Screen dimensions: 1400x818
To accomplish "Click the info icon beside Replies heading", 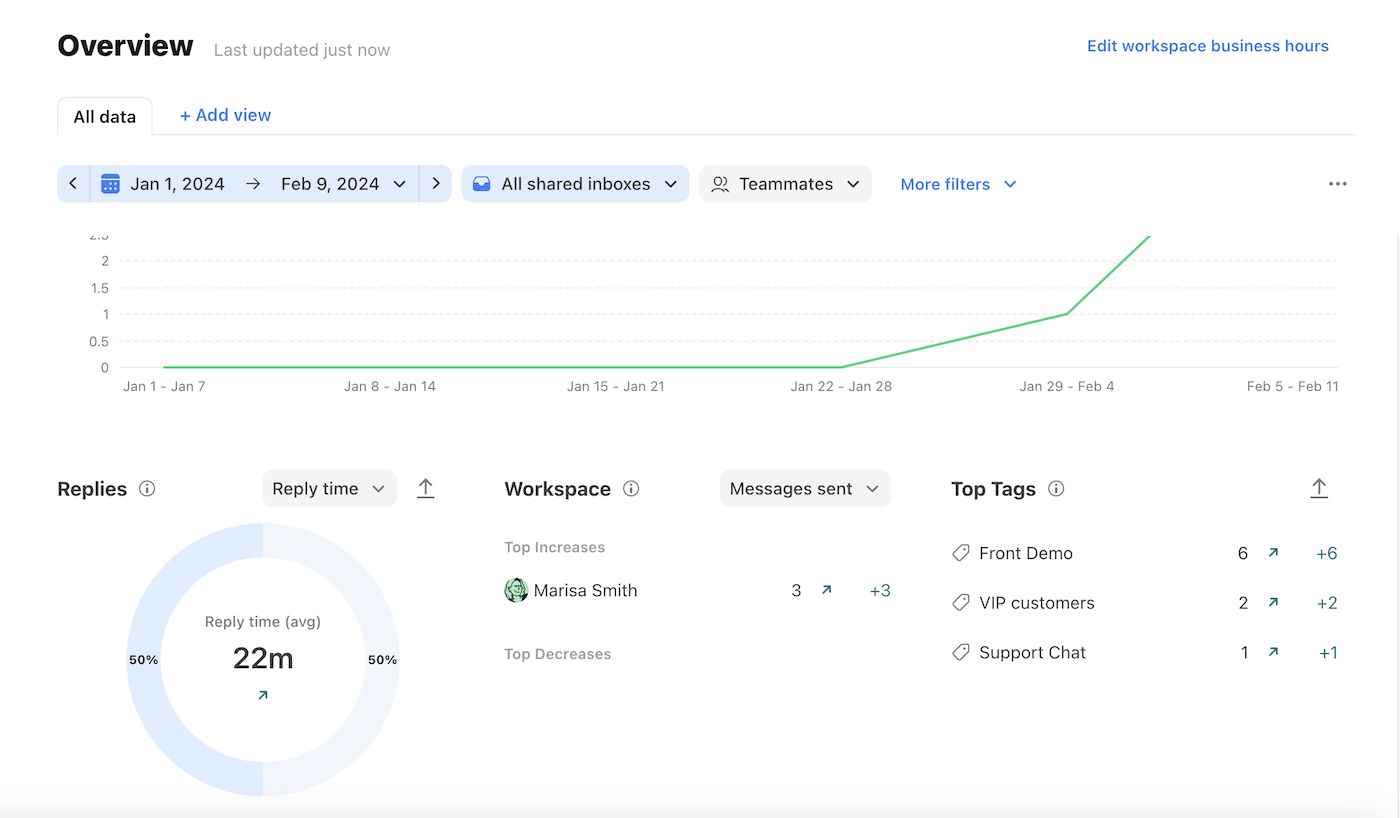I will pyautogui.click(x=147, y=489).
